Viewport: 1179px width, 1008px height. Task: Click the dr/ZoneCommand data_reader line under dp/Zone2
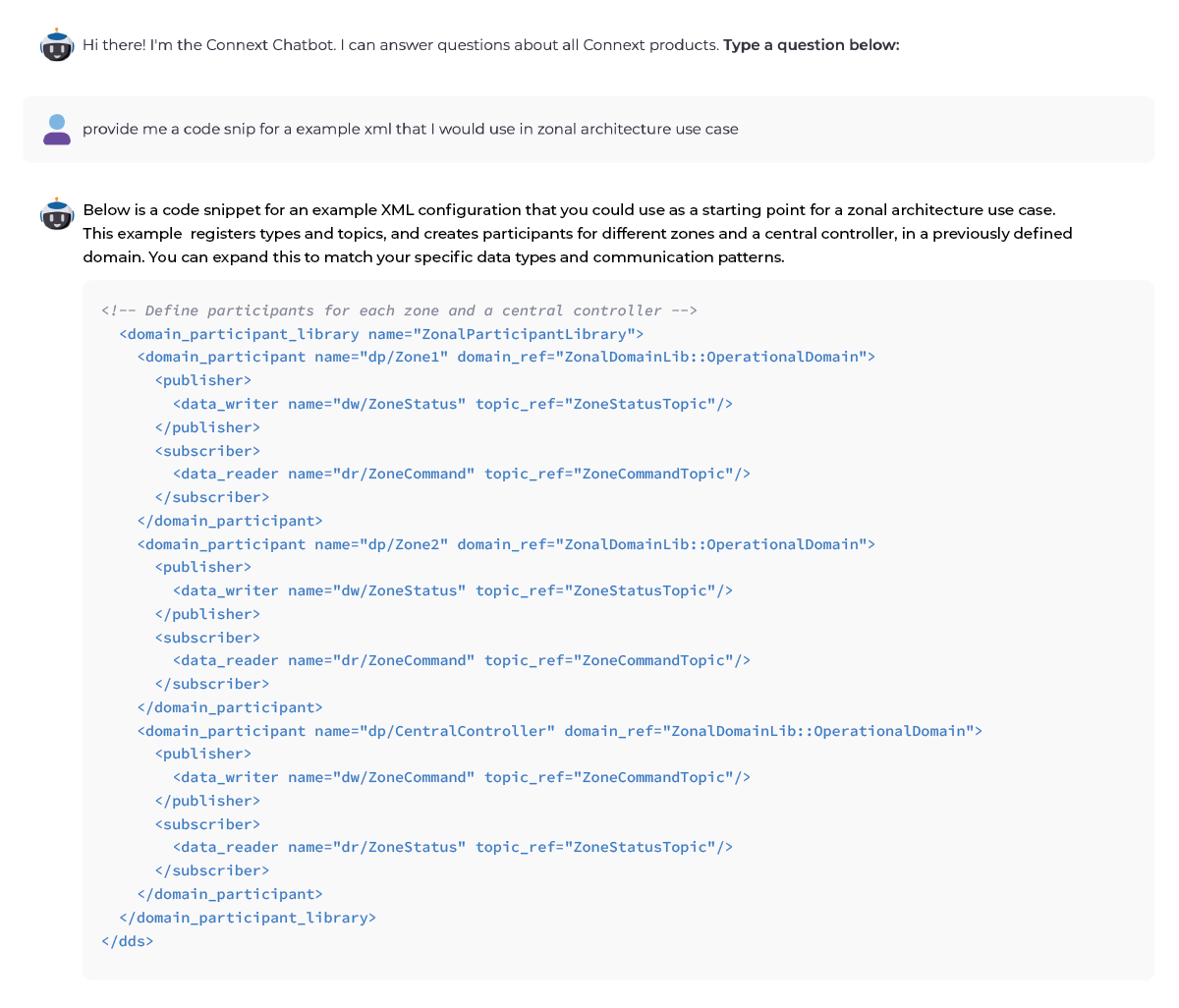(461, 660)
